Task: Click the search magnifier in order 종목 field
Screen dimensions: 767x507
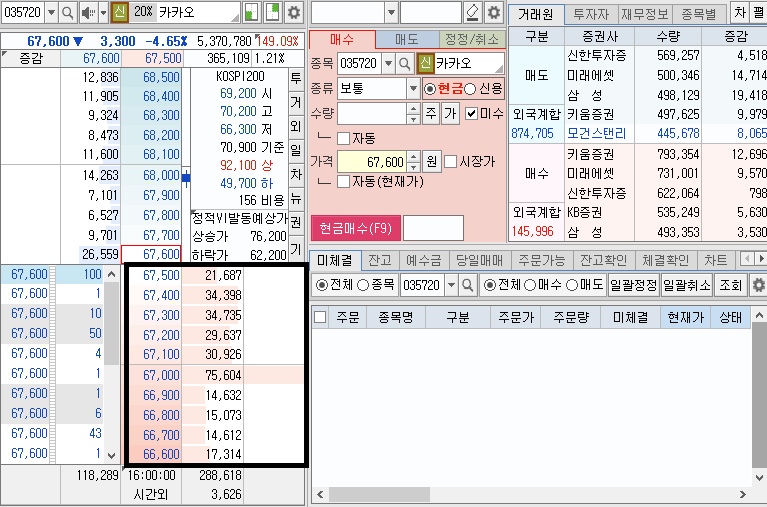Action: pos(405,63)
